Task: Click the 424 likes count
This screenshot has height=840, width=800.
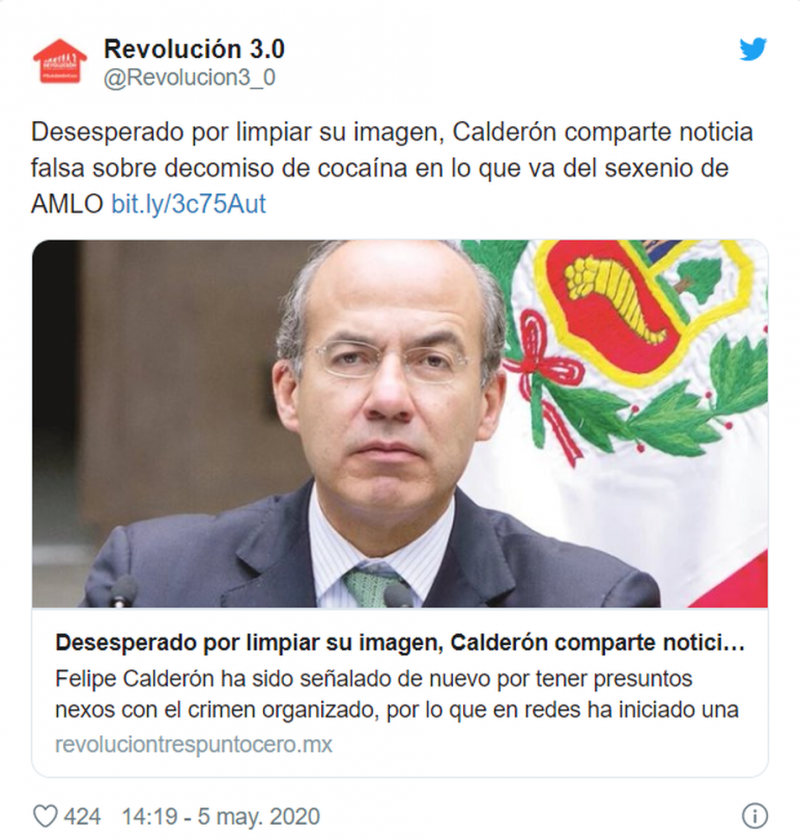Action: click(82, 817)
